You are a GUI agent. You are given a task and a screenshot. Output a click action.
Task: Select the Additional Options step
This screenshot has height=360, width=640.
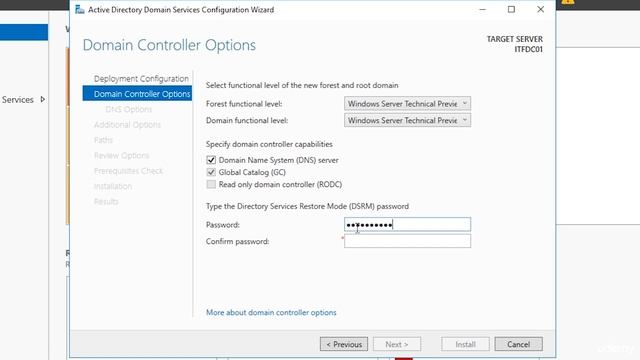click(x=127, y=124)
